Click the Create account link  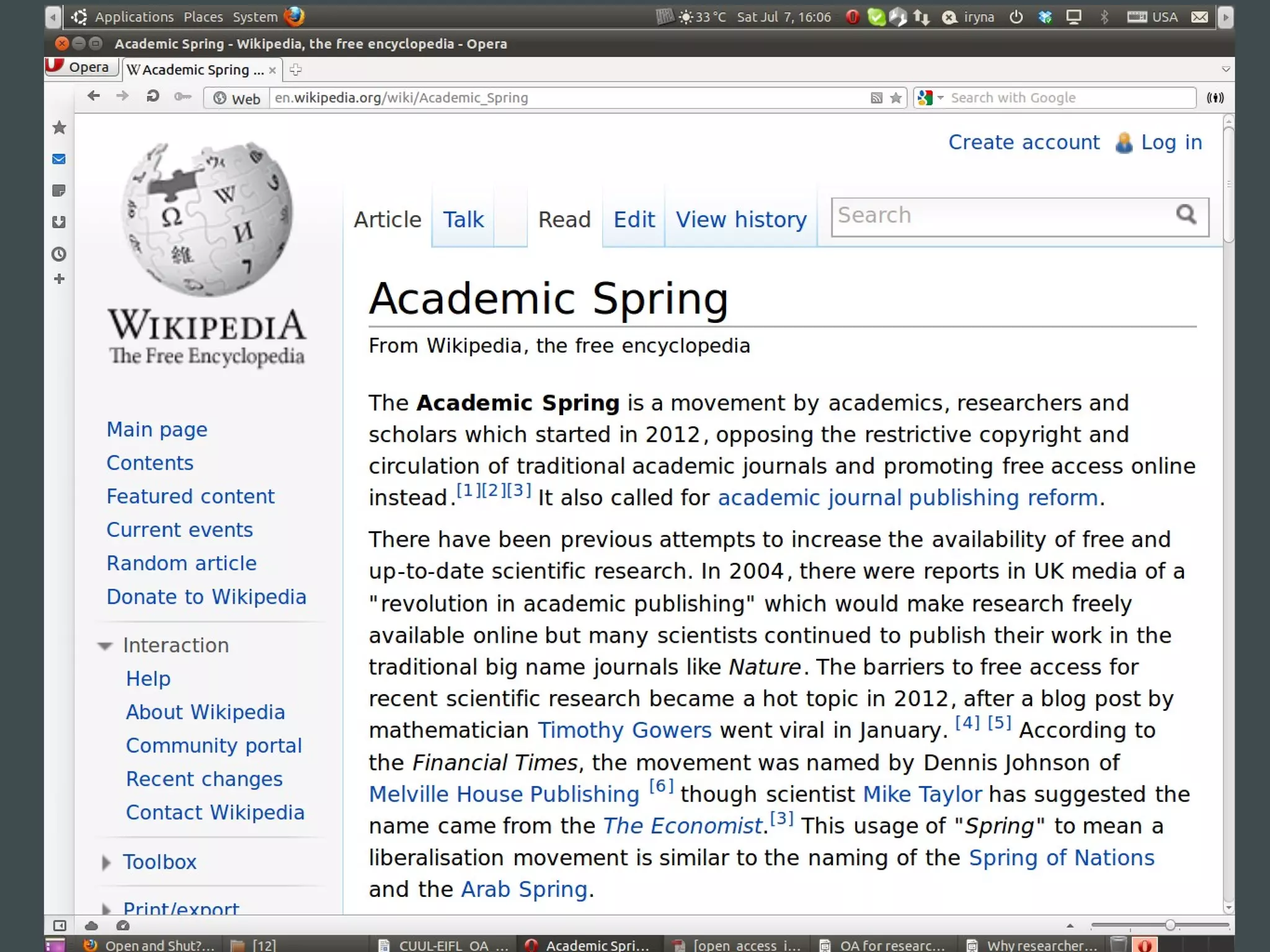coord(1024,143)
